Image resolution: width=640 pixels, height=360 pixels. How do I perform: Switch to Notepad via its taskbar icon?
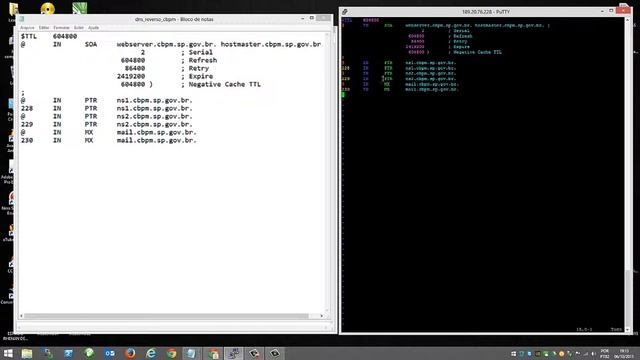(x=191, y=353)
